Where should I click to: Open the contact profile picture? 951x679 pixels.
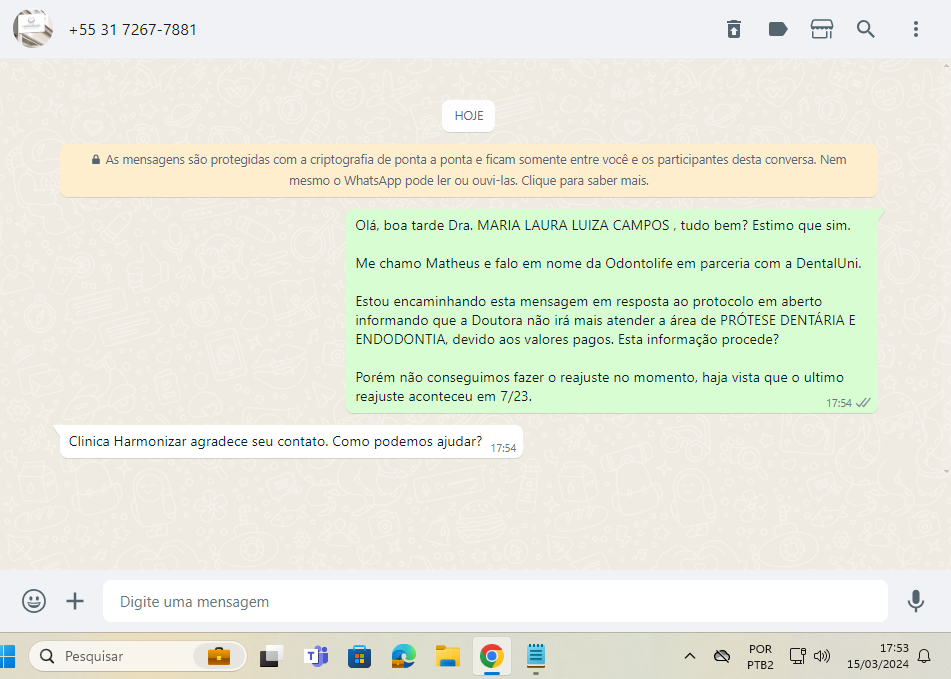tap(33, 28)
